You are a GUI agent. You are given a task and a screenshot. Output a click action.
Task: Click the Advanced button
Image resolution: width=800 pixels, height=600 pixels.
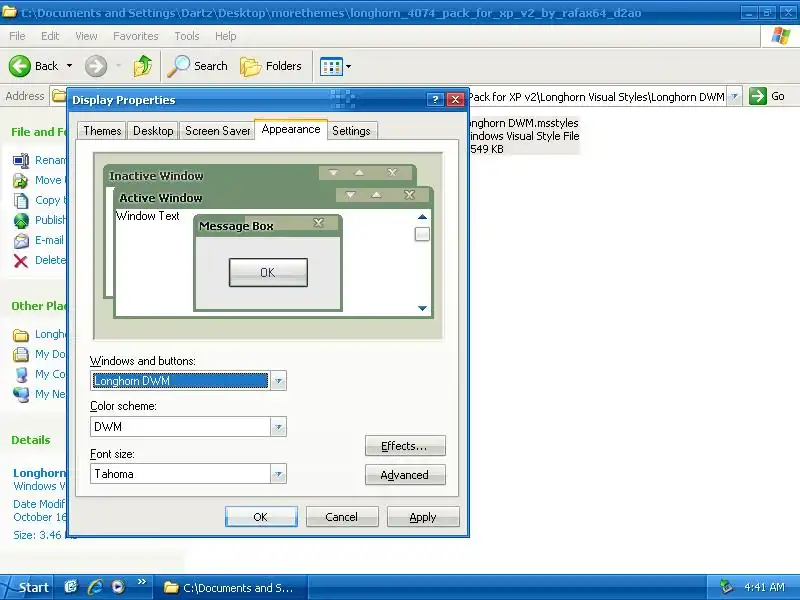pyautogui.click(x=405, y=475)
